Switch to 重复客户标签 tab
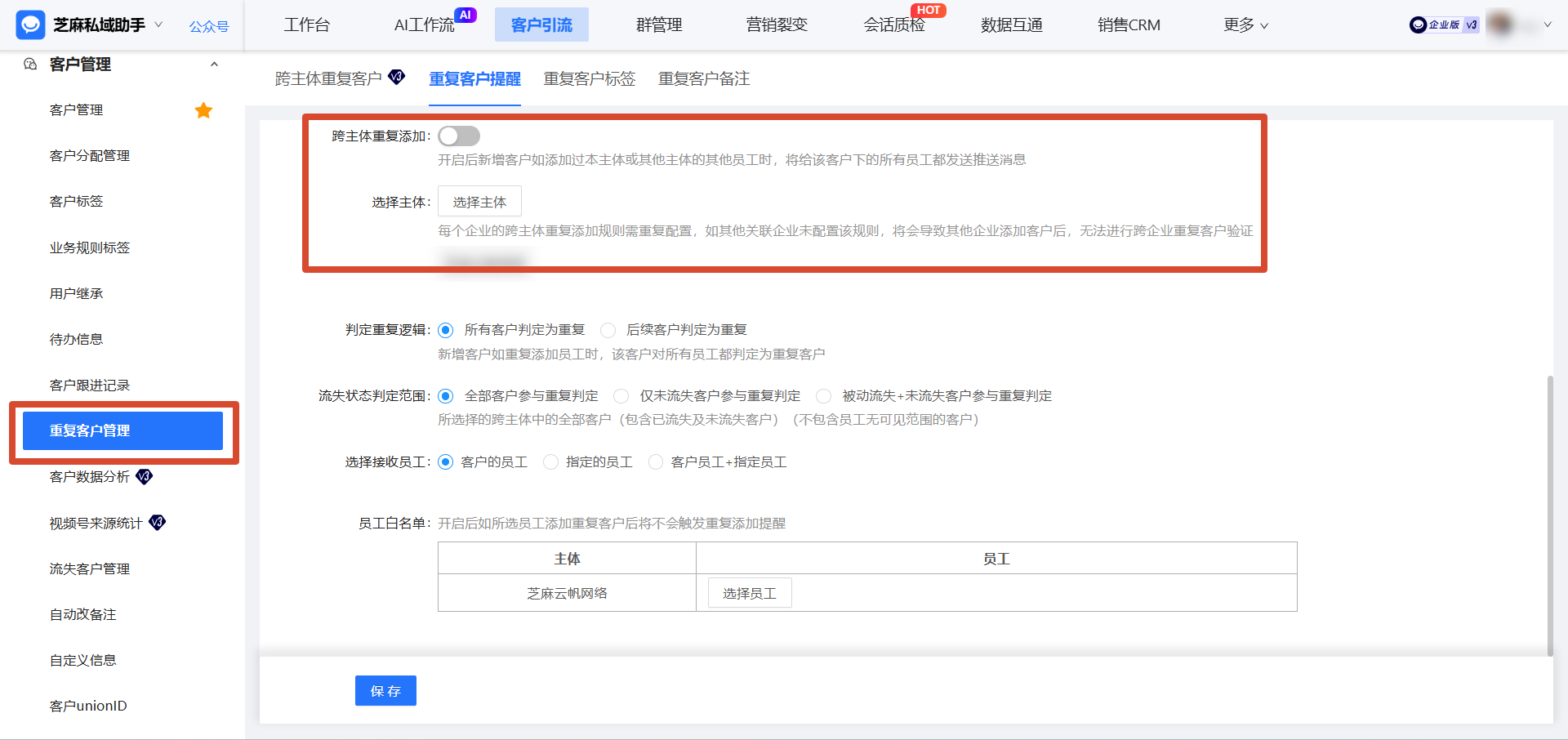 [x=590, y=78]
